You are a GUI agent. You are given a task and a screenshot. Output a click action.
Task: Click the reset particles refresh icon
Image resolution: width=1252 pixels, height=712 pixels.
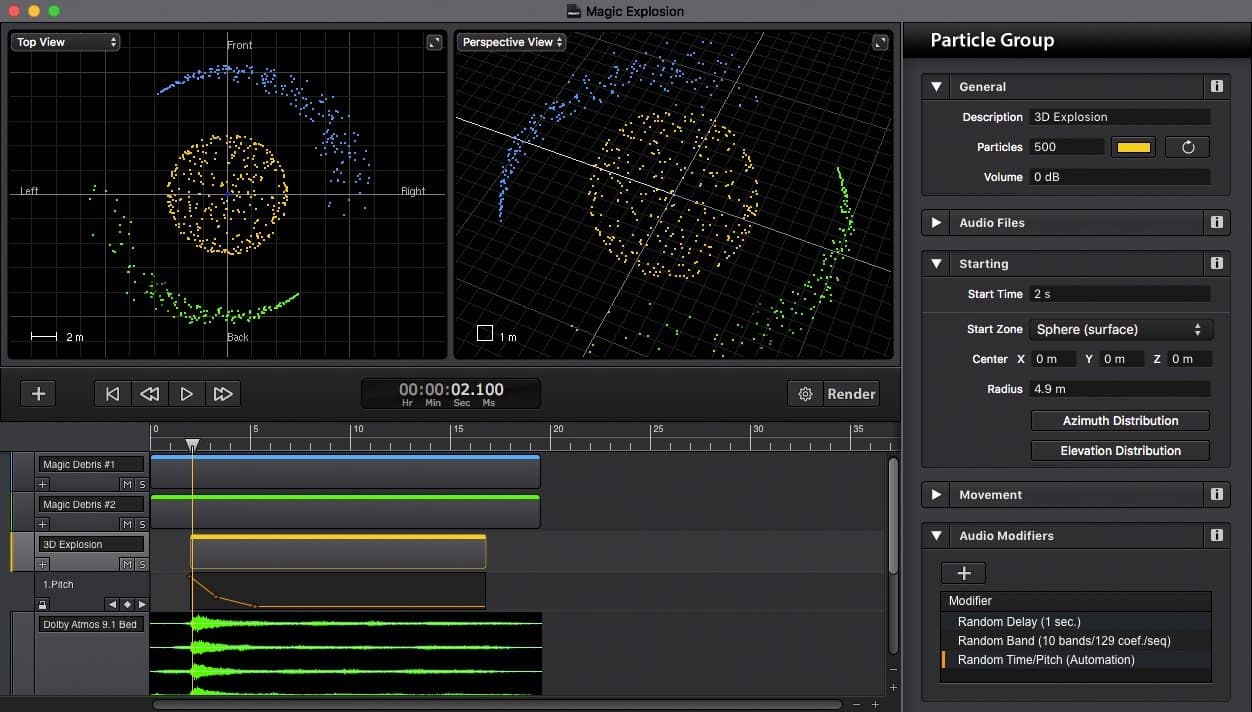(1188, 147)
